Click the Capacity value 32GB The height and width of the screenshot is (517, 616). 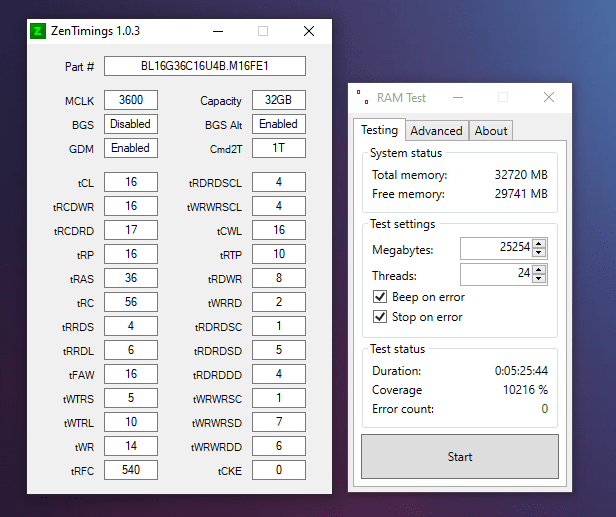[279, 100]
